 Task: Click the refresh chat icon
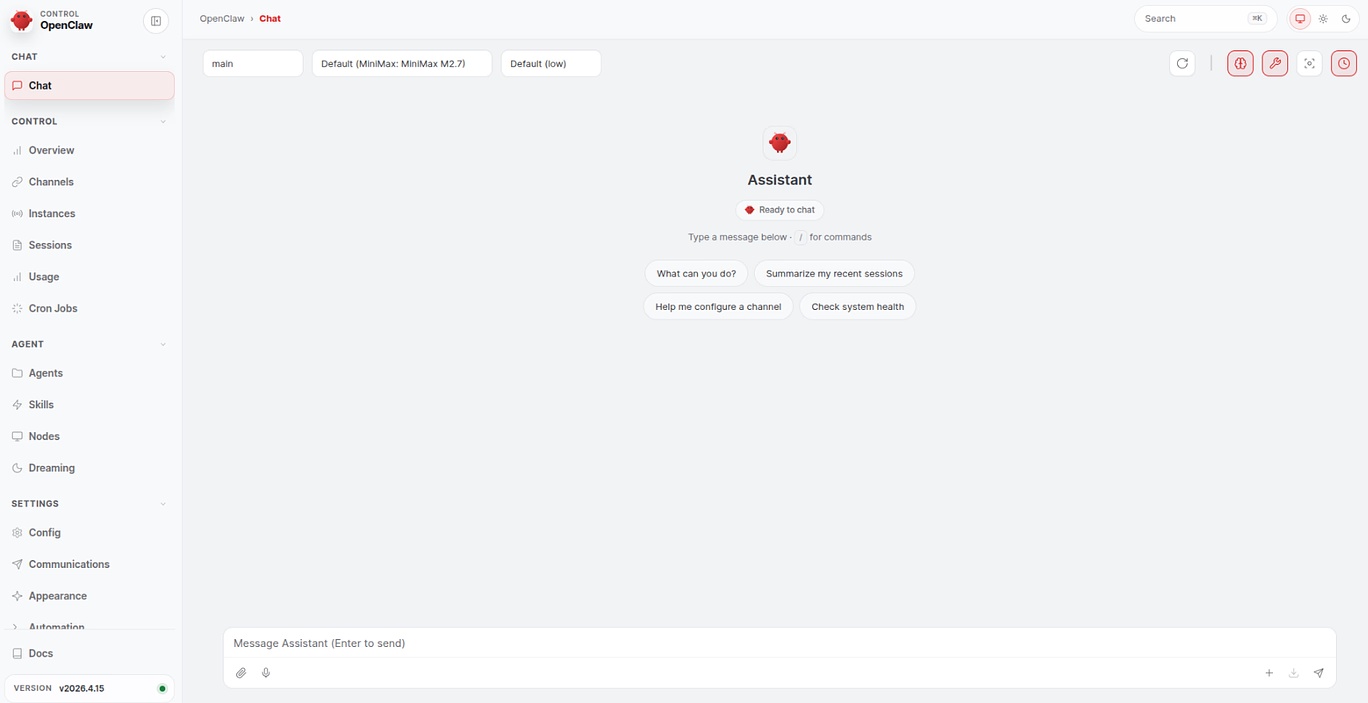[1182, 63]
